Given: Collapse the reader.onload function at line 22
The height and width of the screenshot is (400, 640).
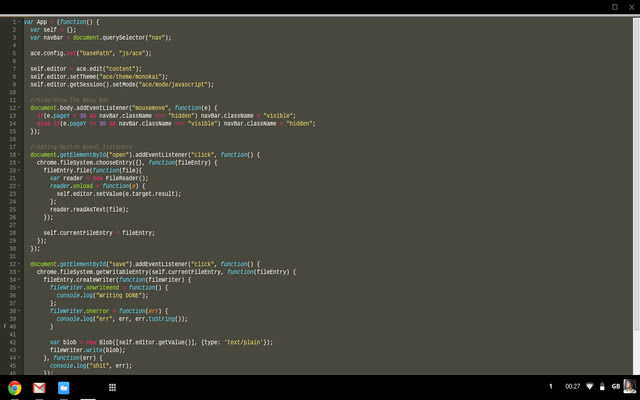Looking at the screenshot, I should 19,186.
